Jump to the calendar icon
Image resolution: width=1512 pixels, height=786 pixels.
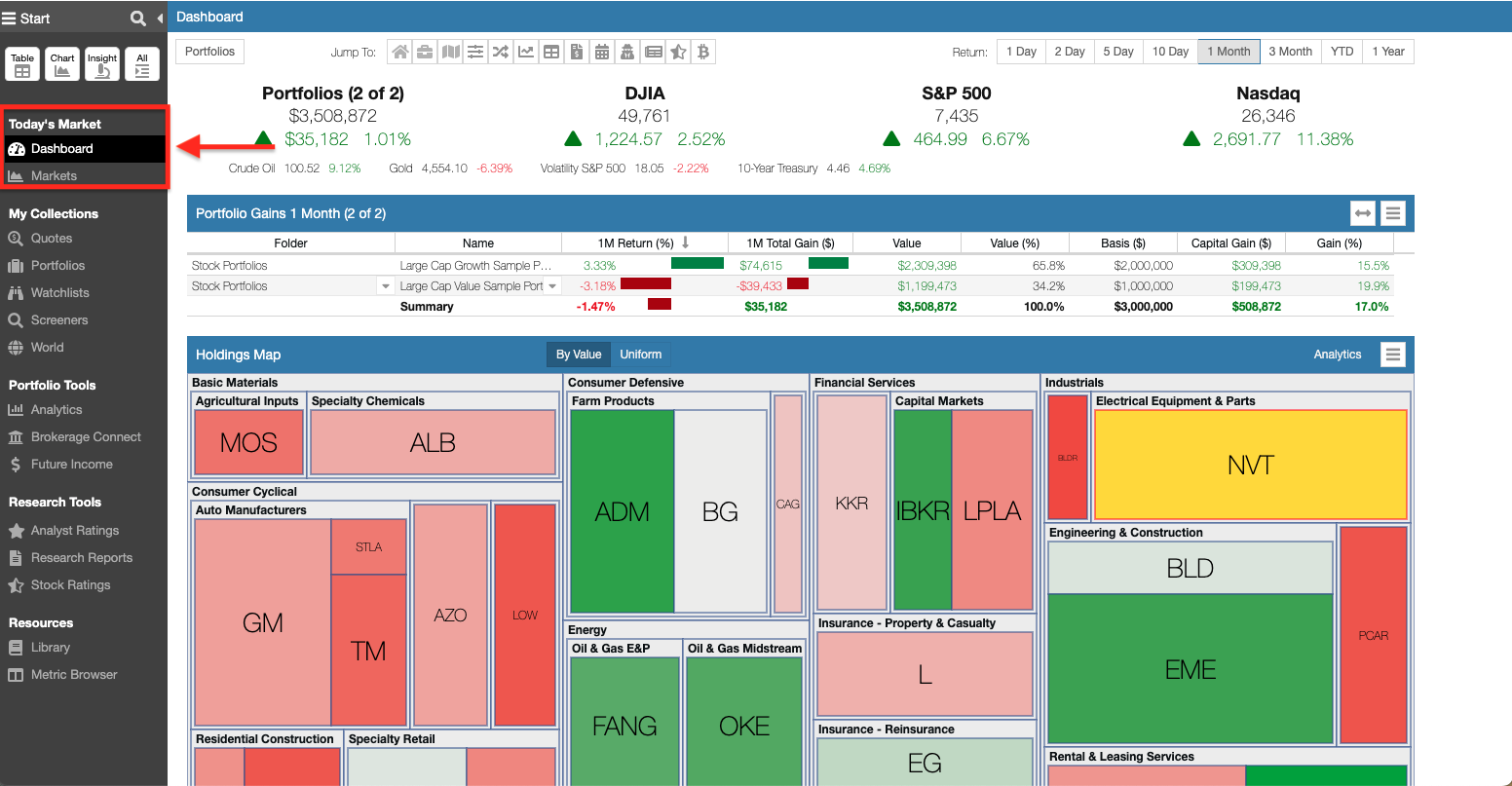(602, 52)
